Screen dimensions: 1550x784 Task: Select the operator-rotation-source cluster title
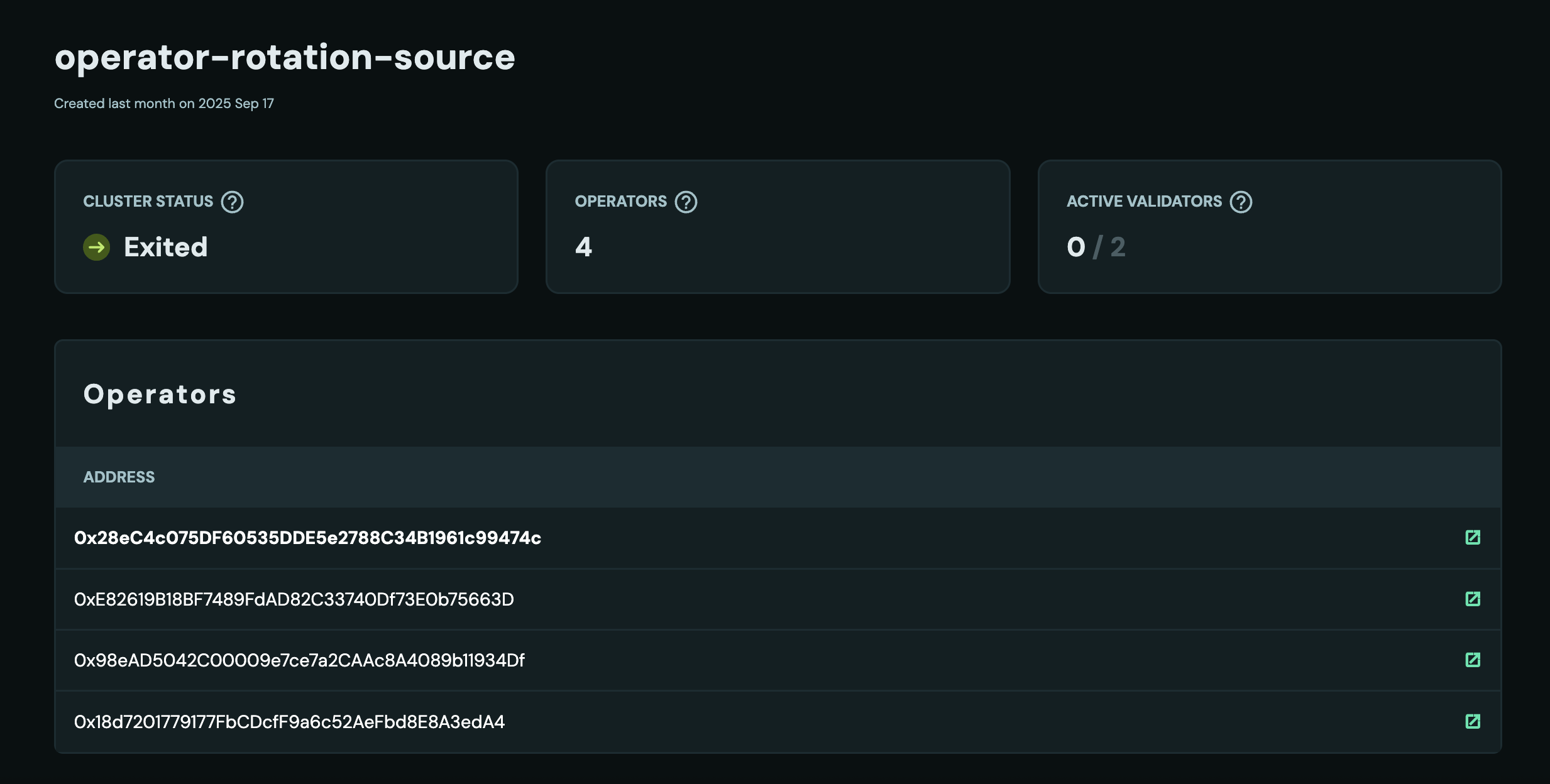pos(284,57)
